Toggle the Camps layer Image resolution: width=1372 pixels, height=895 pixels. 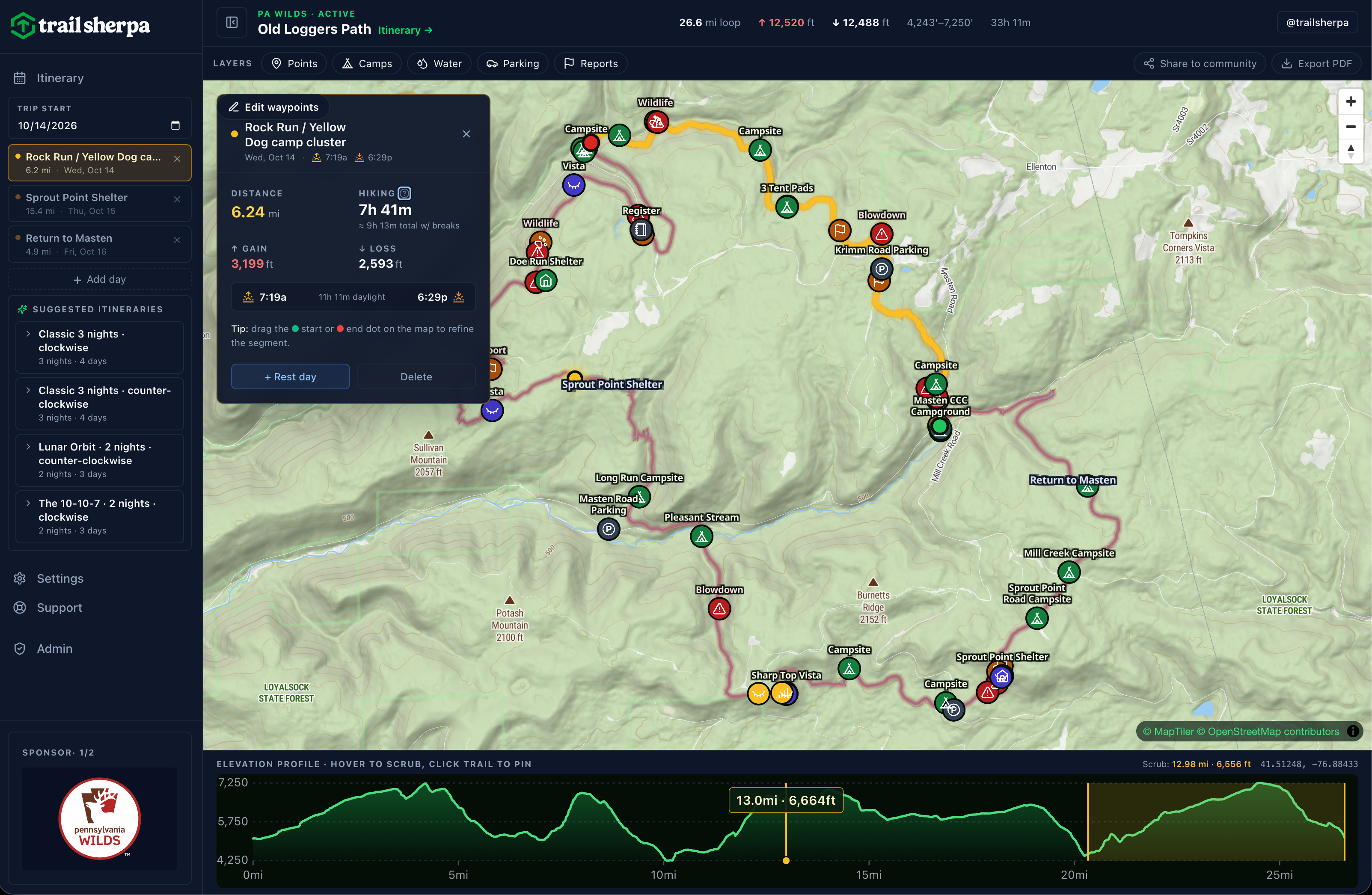click(x=367, y=63)
